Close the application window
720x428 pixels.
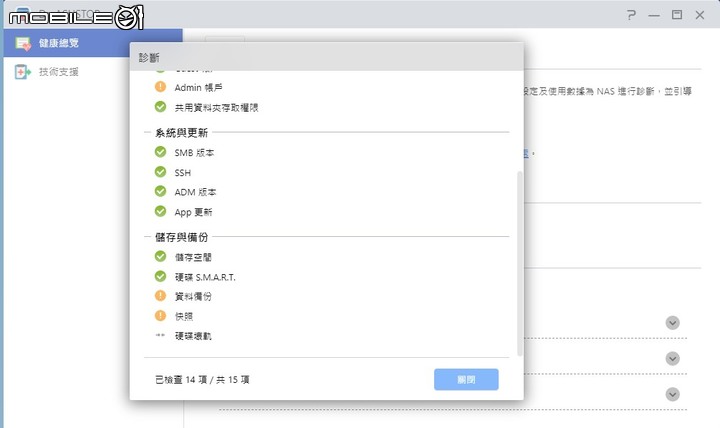click(700, 15)
